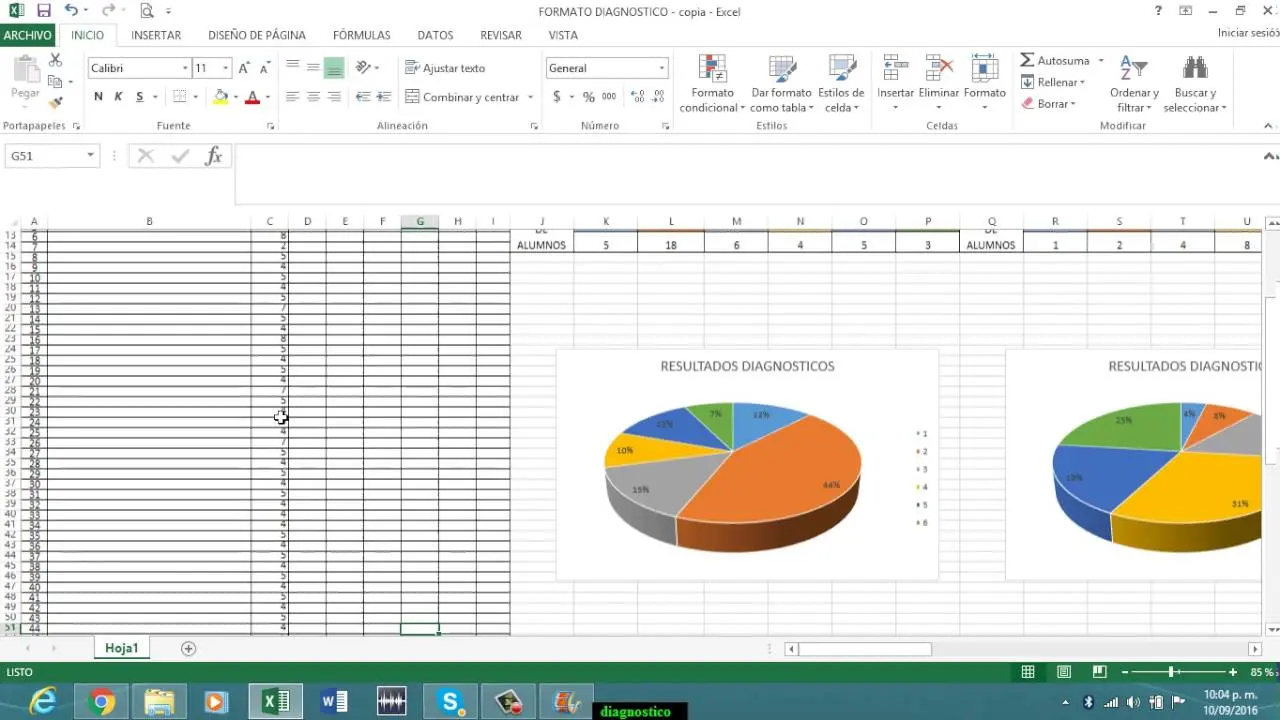Toggle Wrap Text (Ajustar texto)
1280x720 pixels.
(445, 68)
